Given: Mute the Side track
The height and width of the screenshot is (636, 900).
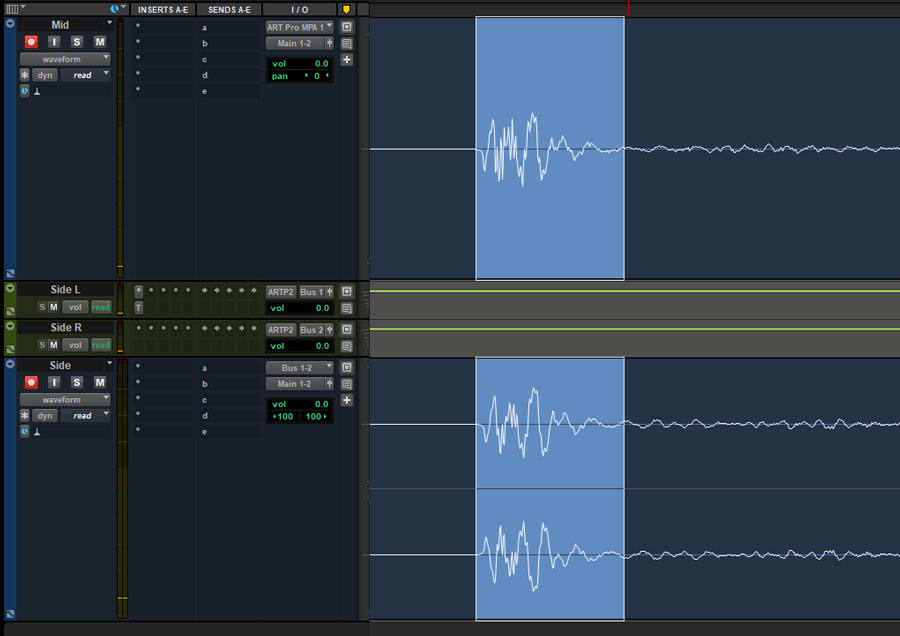Looking at the screenshot, I should (99, 382).
